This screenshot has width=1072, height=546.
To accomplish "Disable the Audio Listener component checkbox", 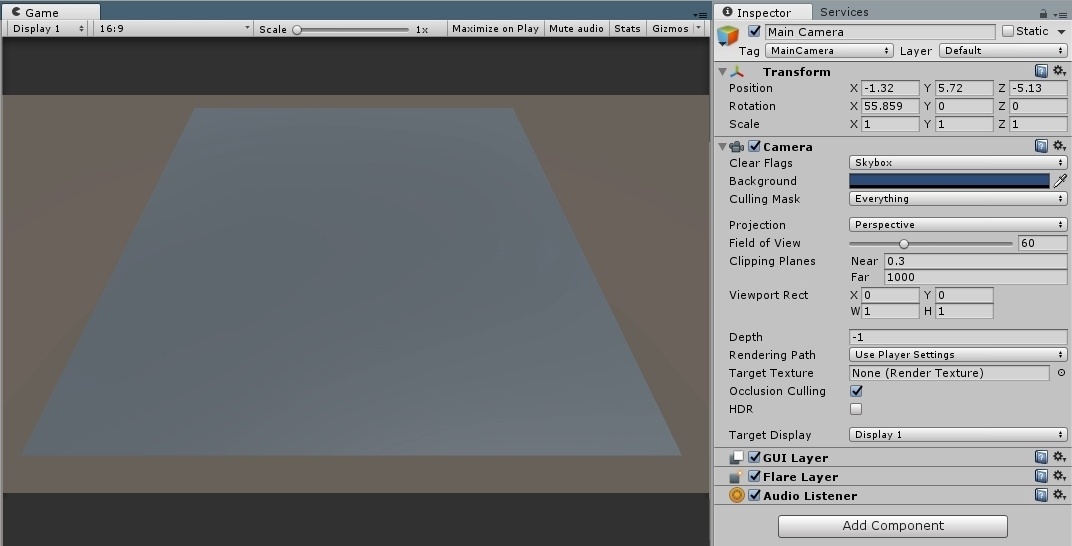I will pyautogui.click(x=754, y=495).
